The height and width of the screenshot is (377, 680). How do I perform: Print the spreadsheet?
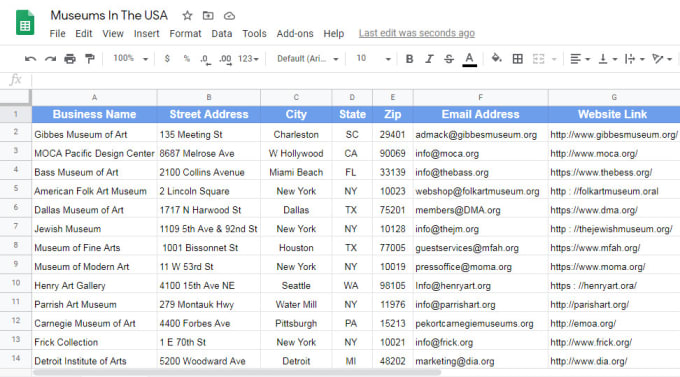(70, 59)
